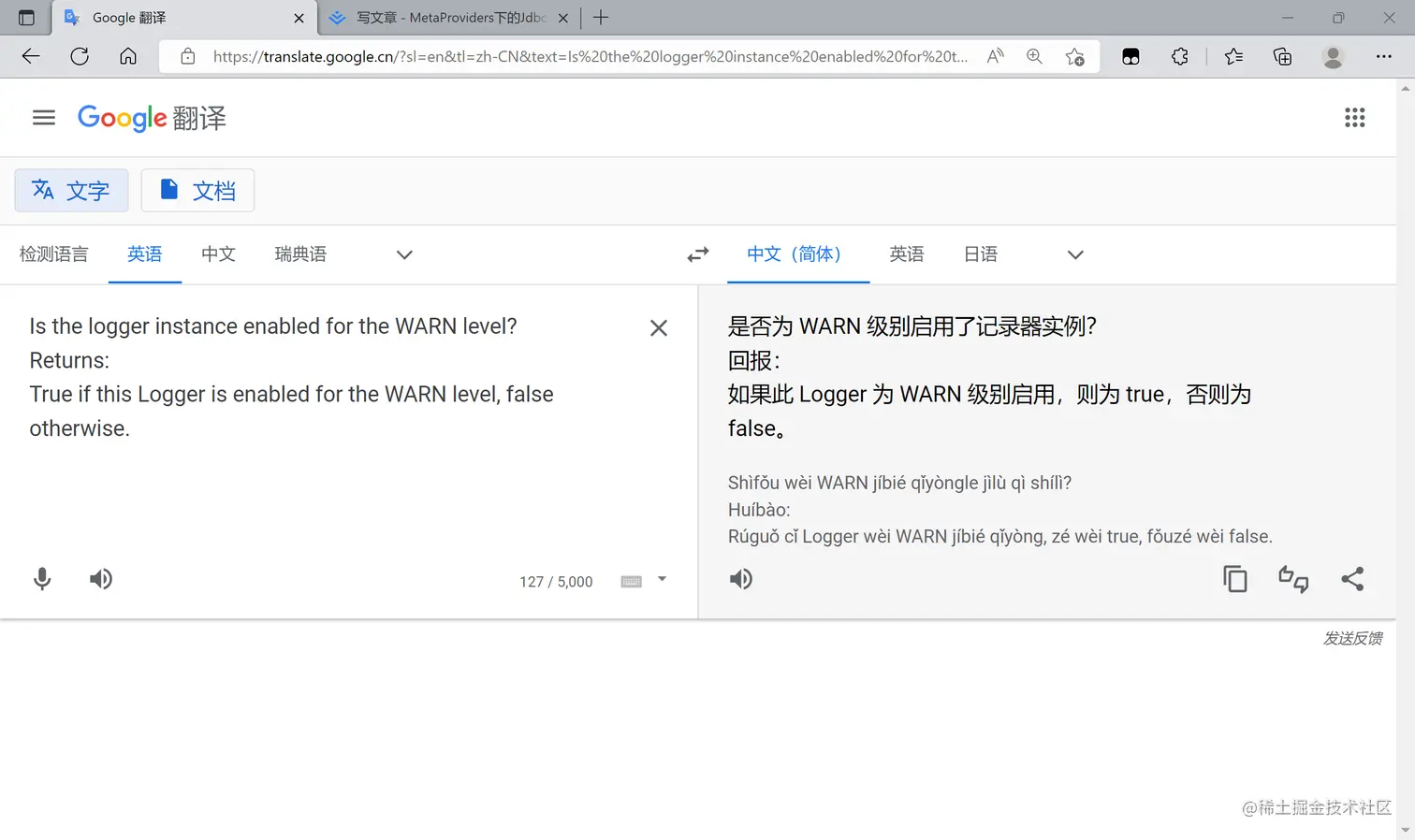Copy the translation to clipboard

pos(1235,579)
